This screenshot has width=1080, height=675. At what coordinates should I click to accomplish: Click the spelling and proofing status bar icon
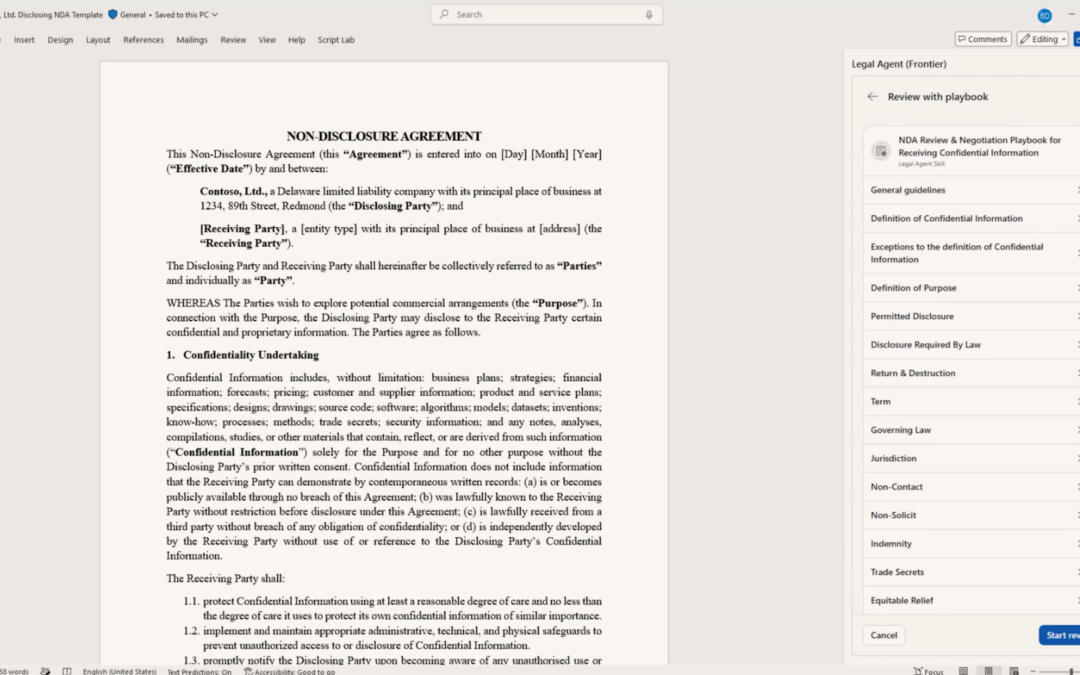tap(45, 671)
